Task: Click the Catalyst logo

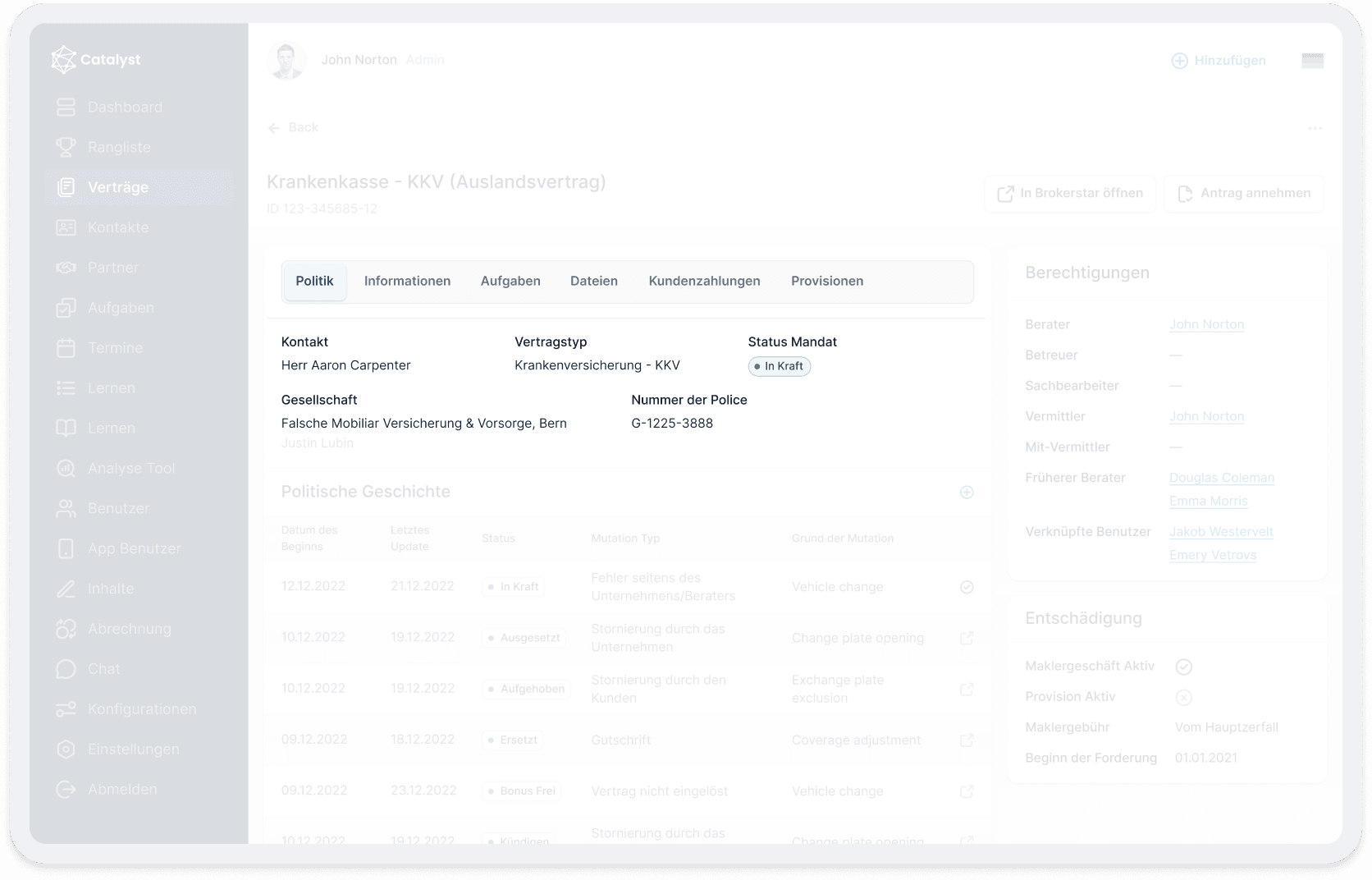Action: click(x=64, y=60)
